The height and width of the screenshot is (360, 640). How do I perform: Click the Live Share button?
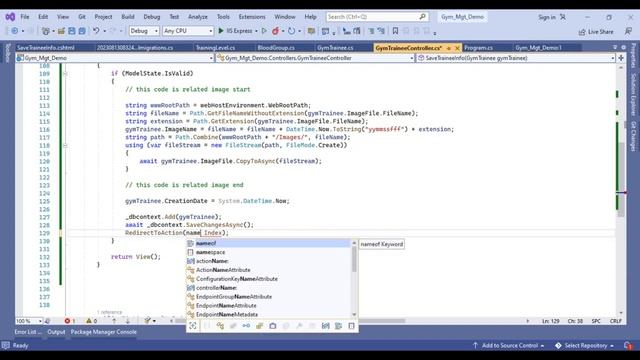596,32
